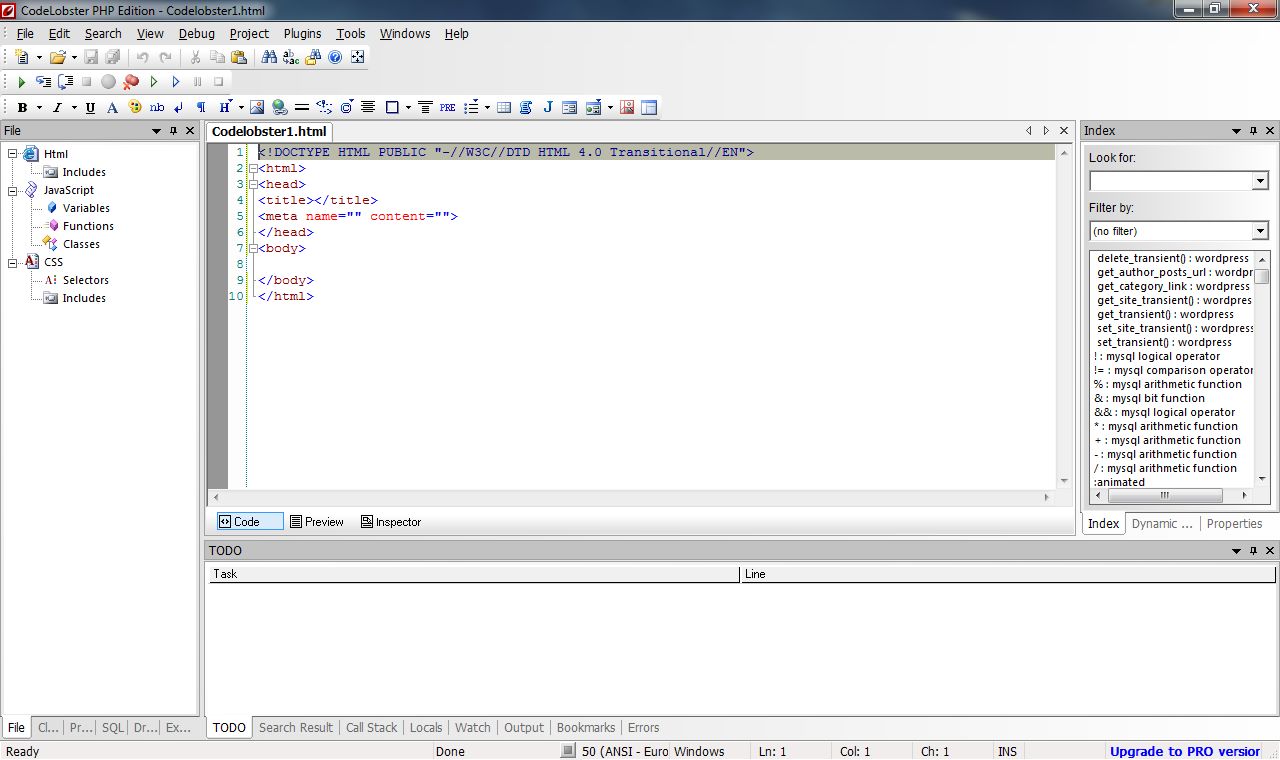Insert an image with the picture icon
Screen dimensions: 1280x760
pos(257,107)
